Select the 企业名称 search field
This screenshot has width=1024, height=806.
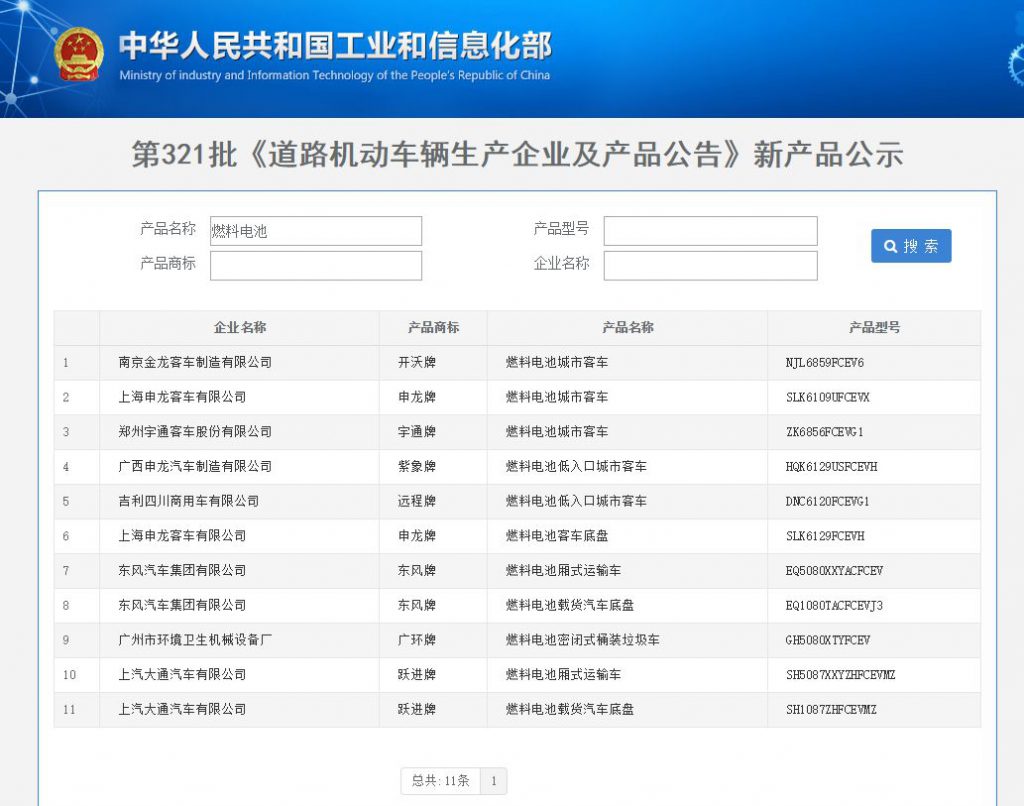tap(710, 266)
